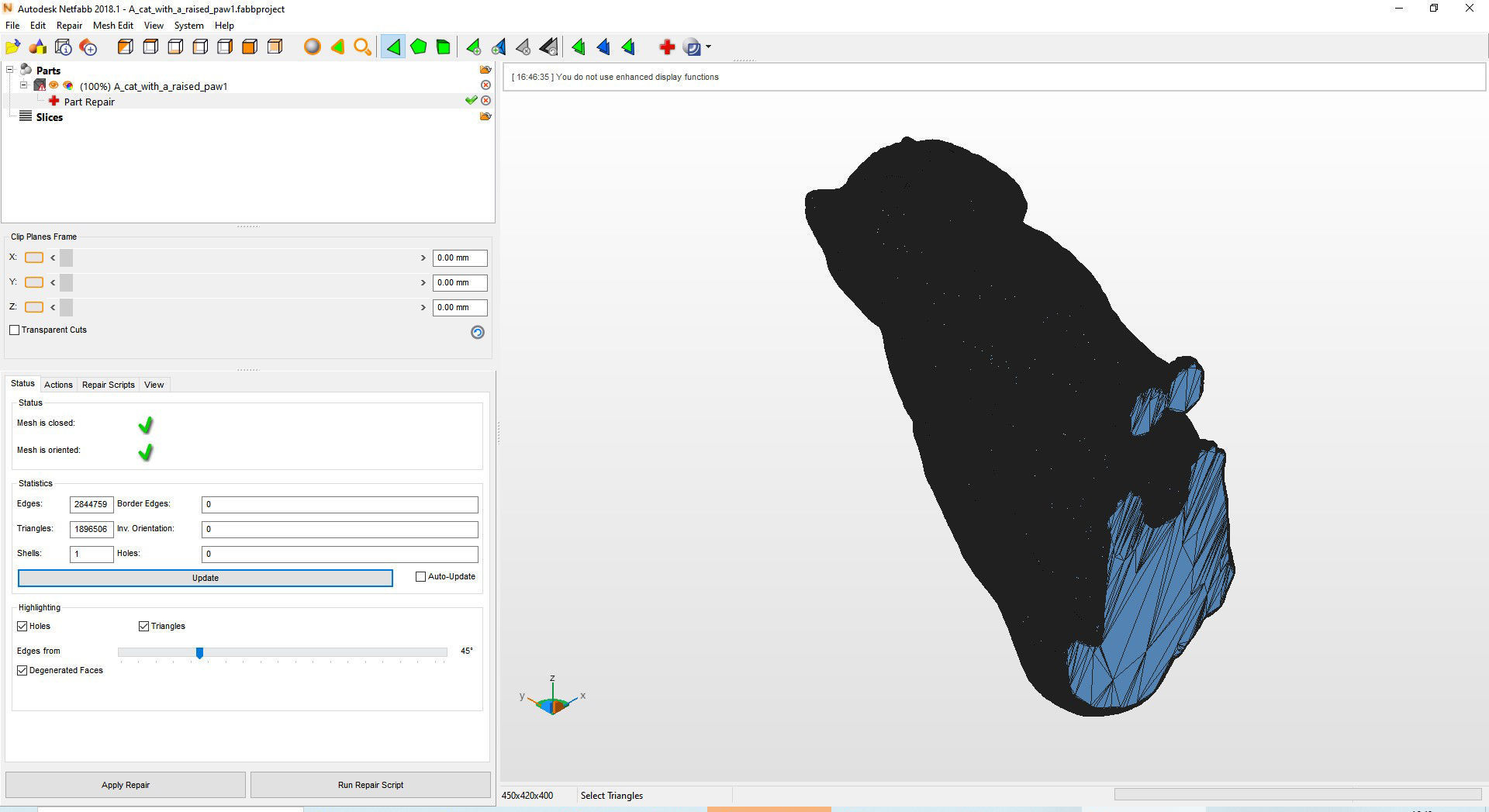Click the Z clip plane slider thumb
Screen dimensions: 1489x812
point(66,307)
